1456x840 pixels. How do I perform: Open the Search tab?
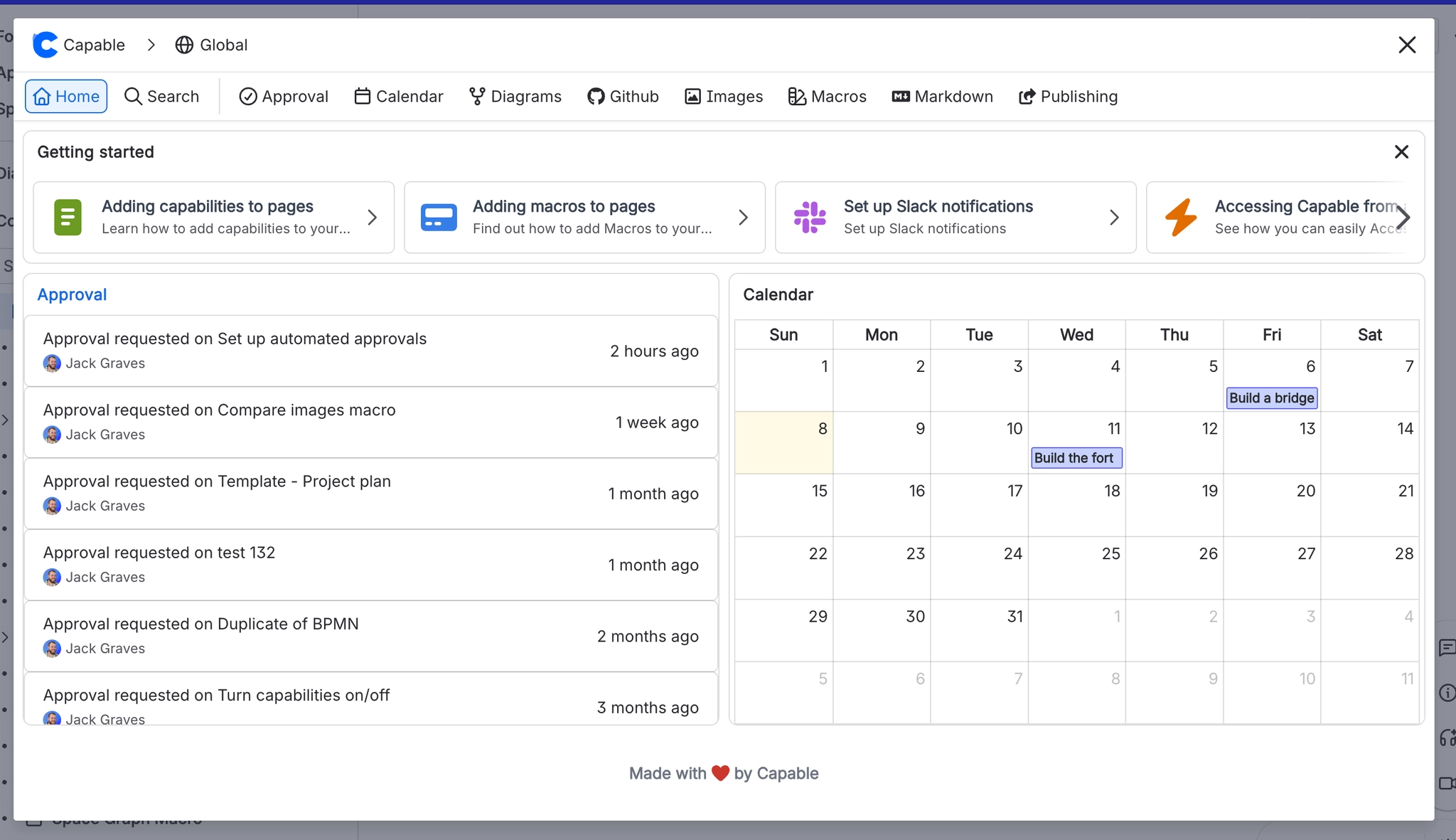[161, 96]
